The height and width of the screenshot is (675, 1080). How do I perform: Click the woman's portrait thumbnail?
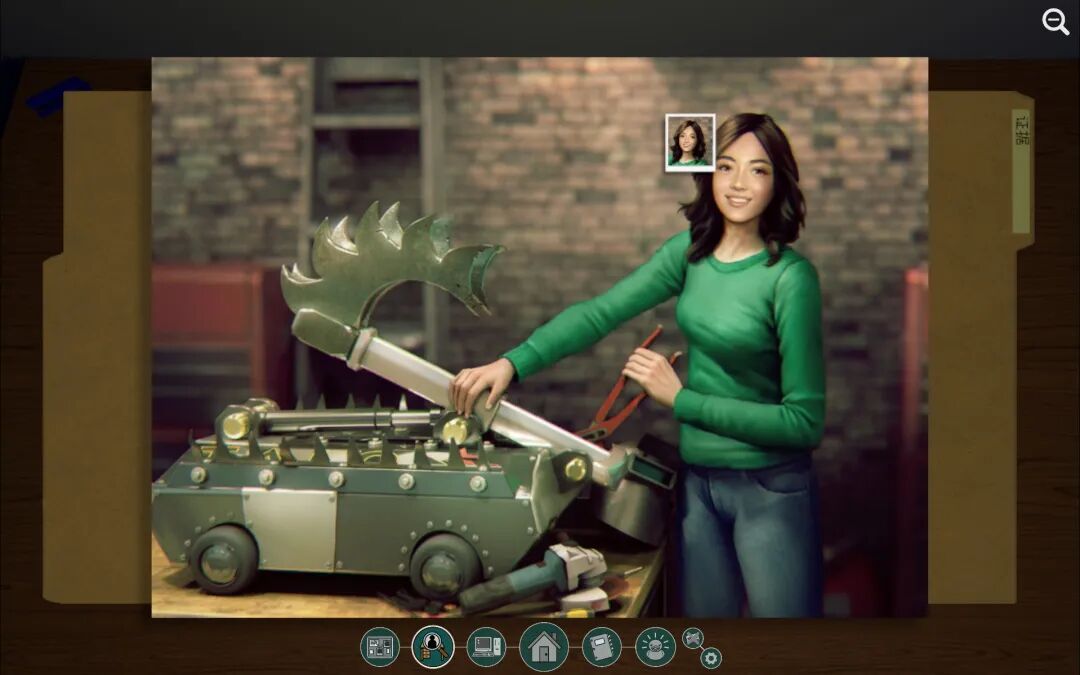point(690,143)
